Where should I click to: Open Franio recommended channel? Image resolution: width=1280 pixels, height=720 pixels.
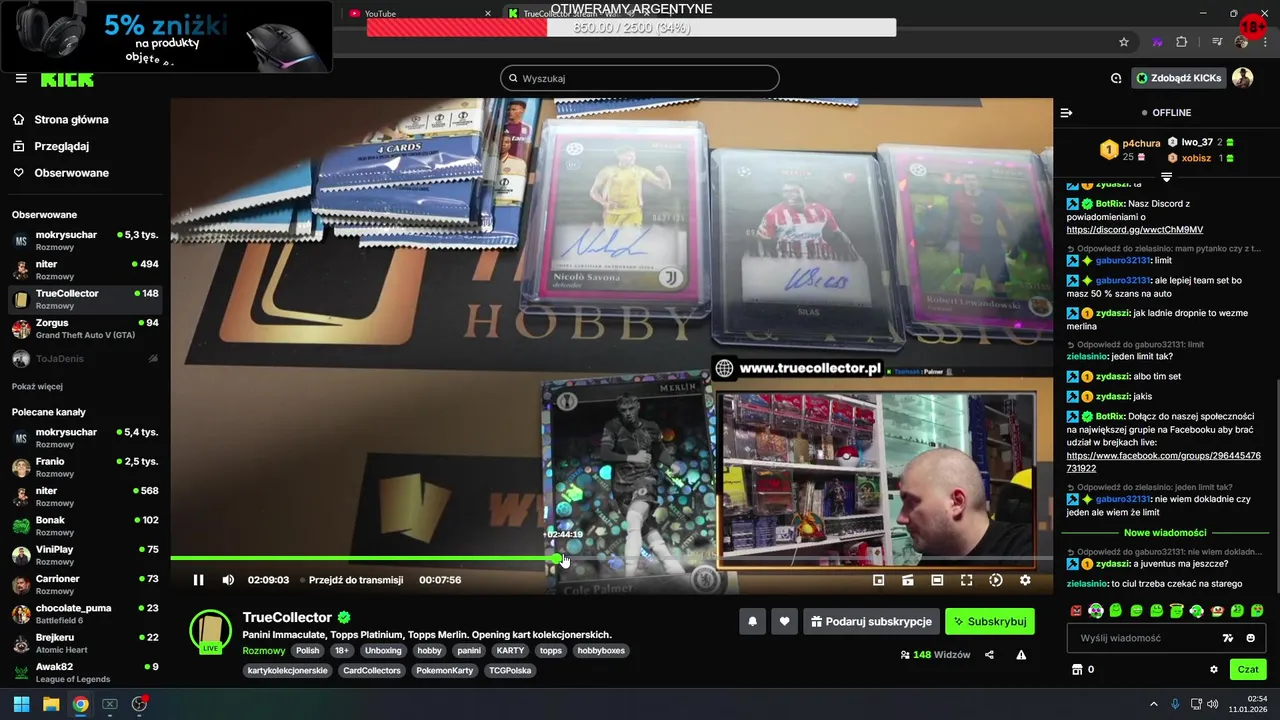click(x=85, y=468)
